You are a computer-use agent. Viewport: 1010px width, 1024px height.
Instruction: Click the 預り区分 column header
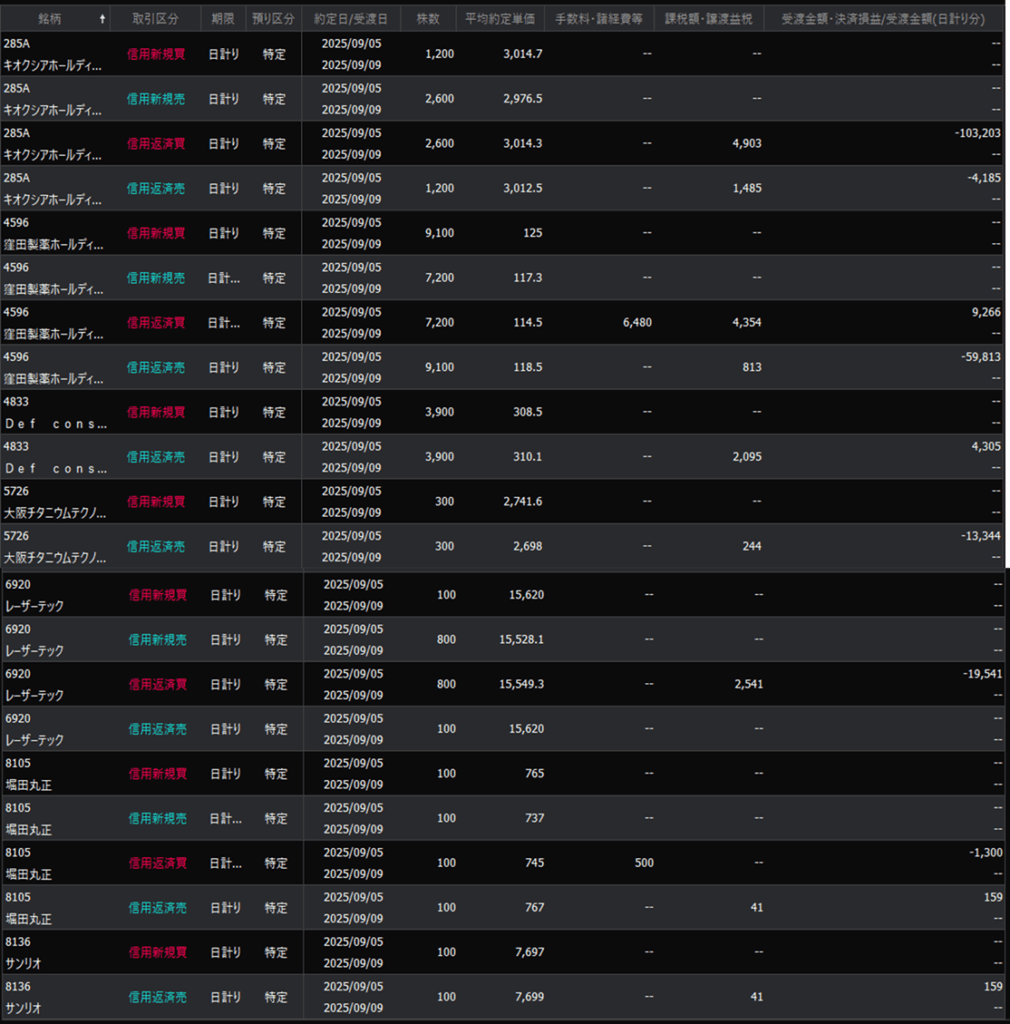tap(273, 19)
